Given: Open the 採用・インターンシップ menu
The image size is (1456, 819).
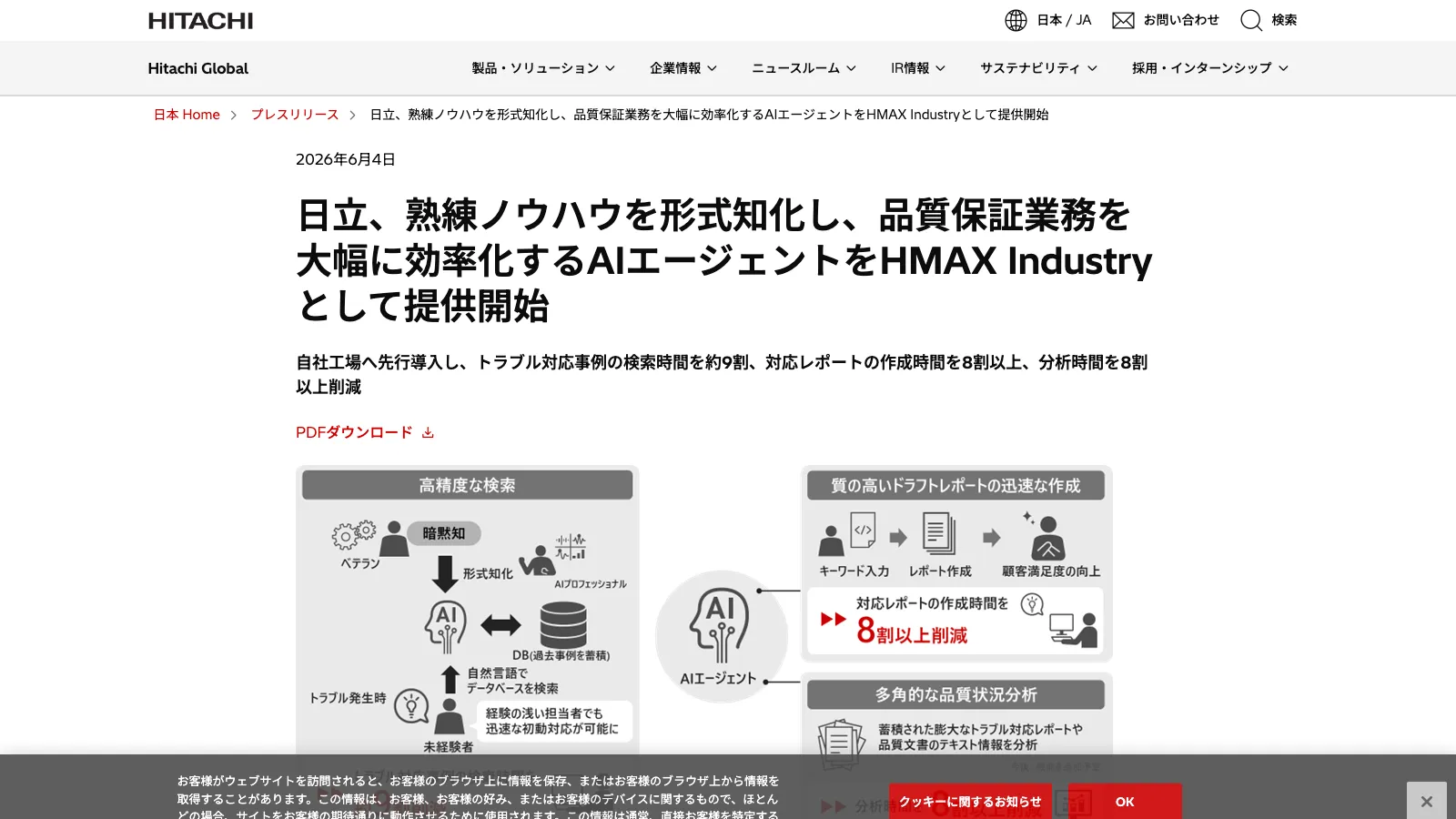Looking at the screenshot, I should coord(1201,68).
